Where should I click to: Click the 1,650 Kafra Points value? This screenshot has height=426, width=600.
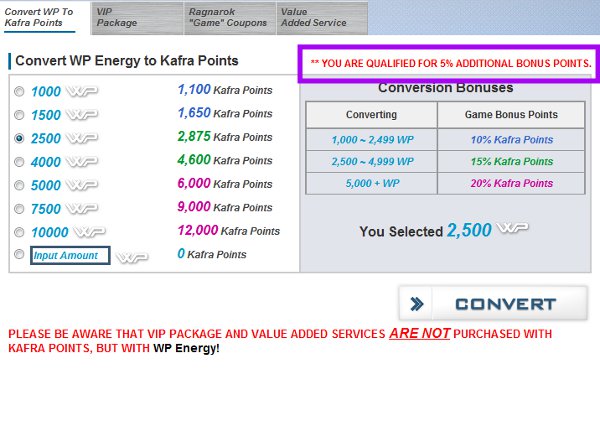[225, 113]
